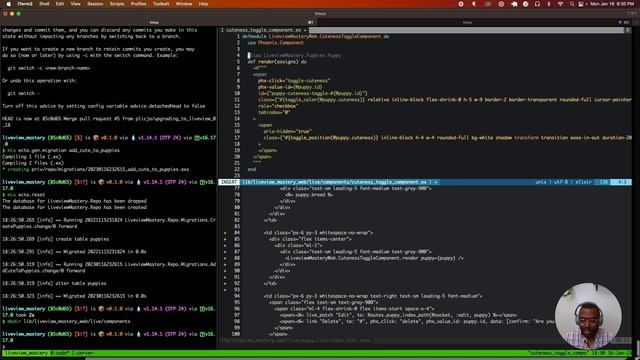The width and height of the screenshot is (640, 360).
Task: Click the 'create table puppies' log line
Action: tap(56, 239)
